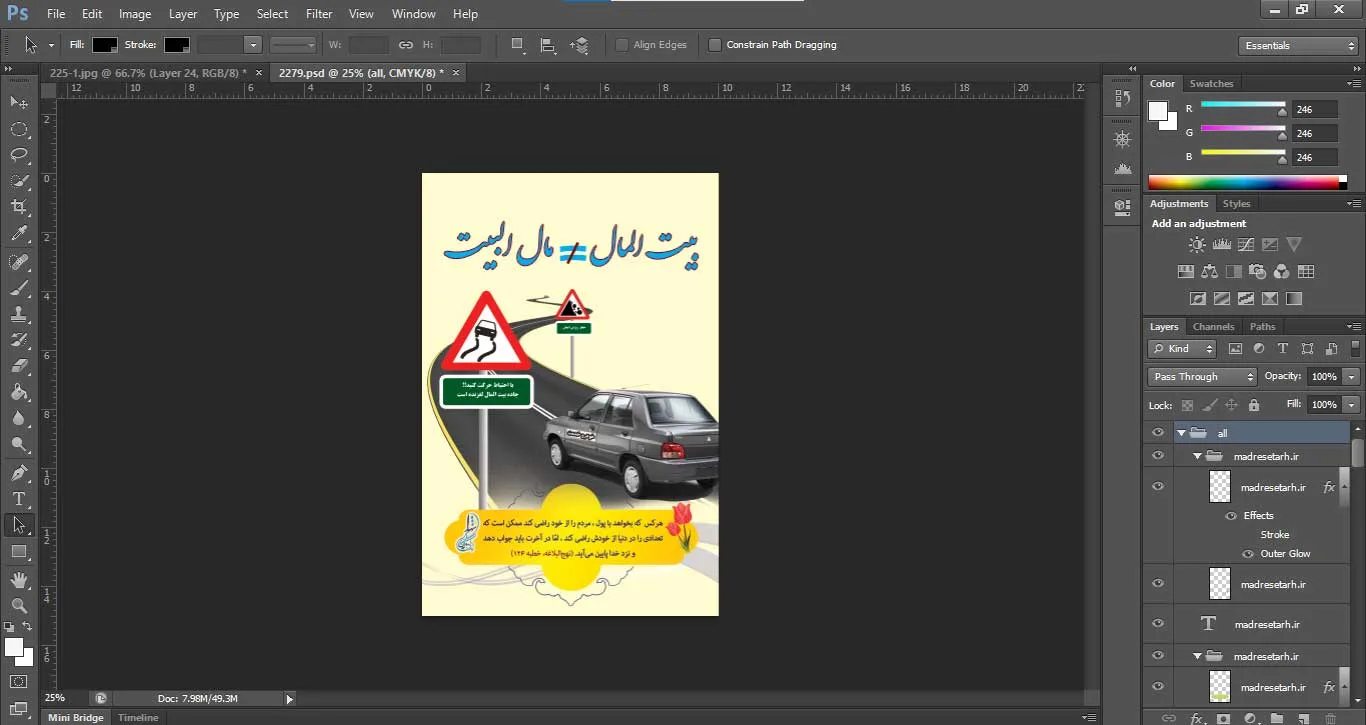Open the Essentials workspace dropdown
The width and height of the screenshot is (1366, 725).
click(1297, 45)
